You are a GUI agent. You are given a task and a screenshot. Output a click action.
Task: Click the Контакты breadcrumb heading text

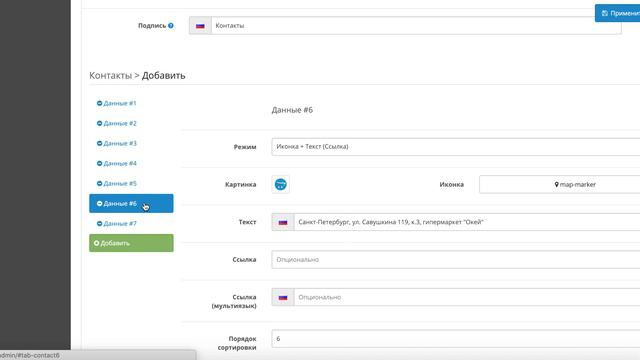pos(111,76)
